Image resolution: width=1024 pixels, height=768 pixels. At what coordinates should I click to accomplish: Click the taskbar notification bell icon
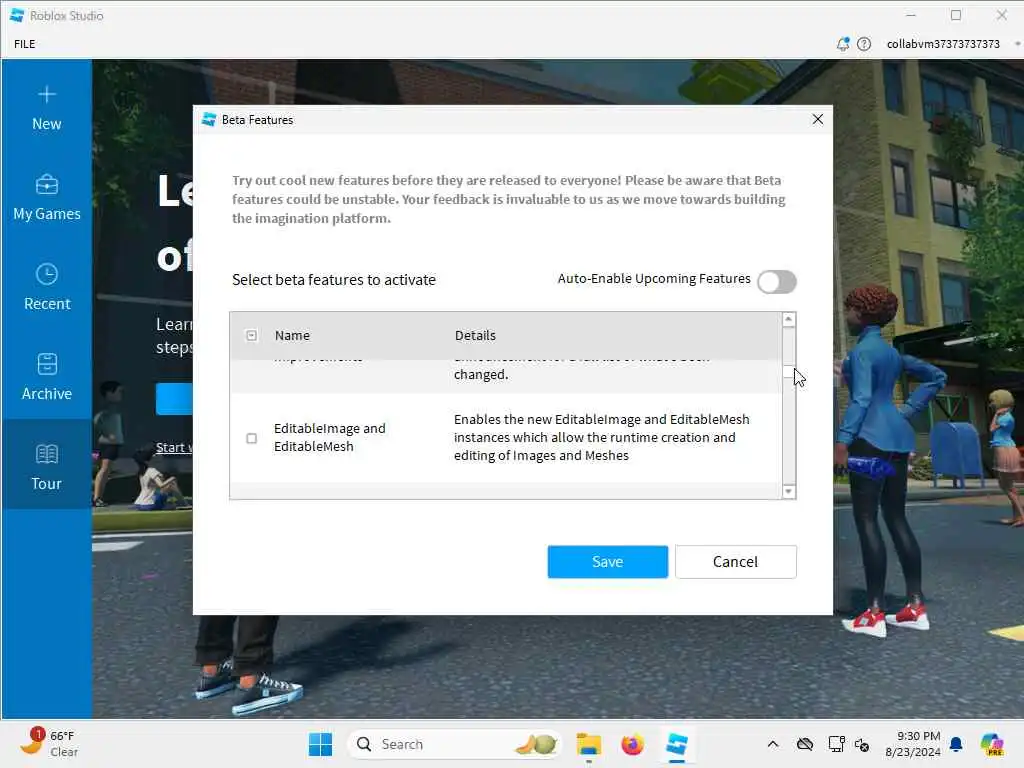(956, 744)
